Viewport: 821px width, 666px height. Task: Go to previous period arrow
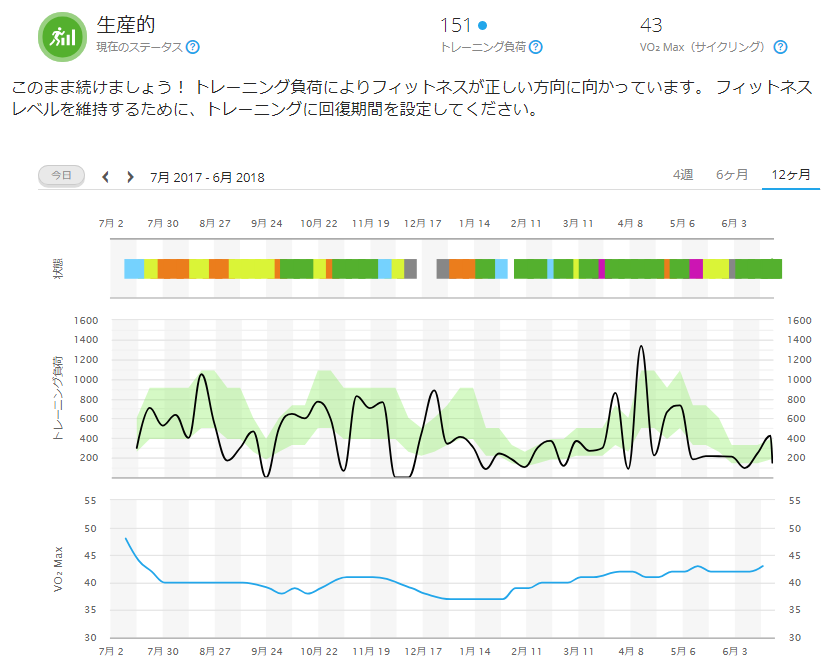105,177
